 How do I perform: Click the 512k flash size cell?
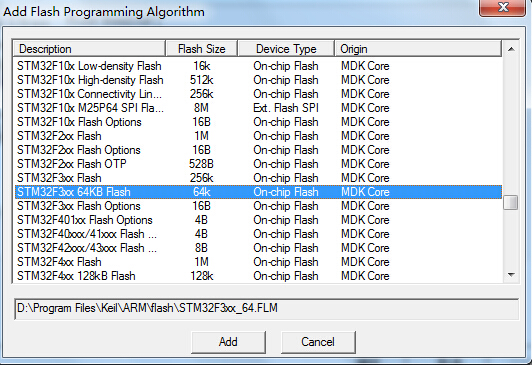coord(202,80)
